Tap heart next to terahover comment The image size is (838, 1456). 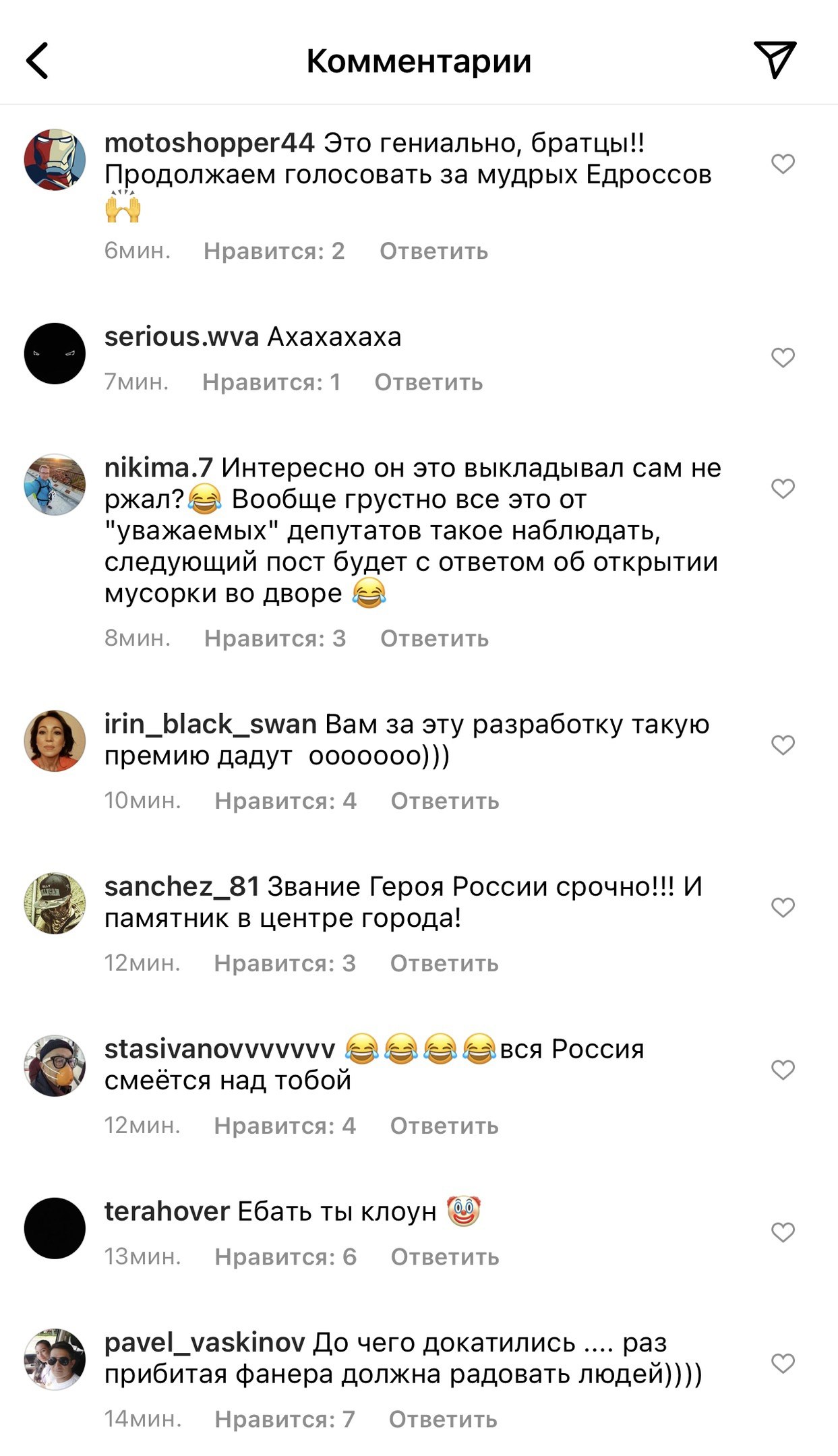783,1232
